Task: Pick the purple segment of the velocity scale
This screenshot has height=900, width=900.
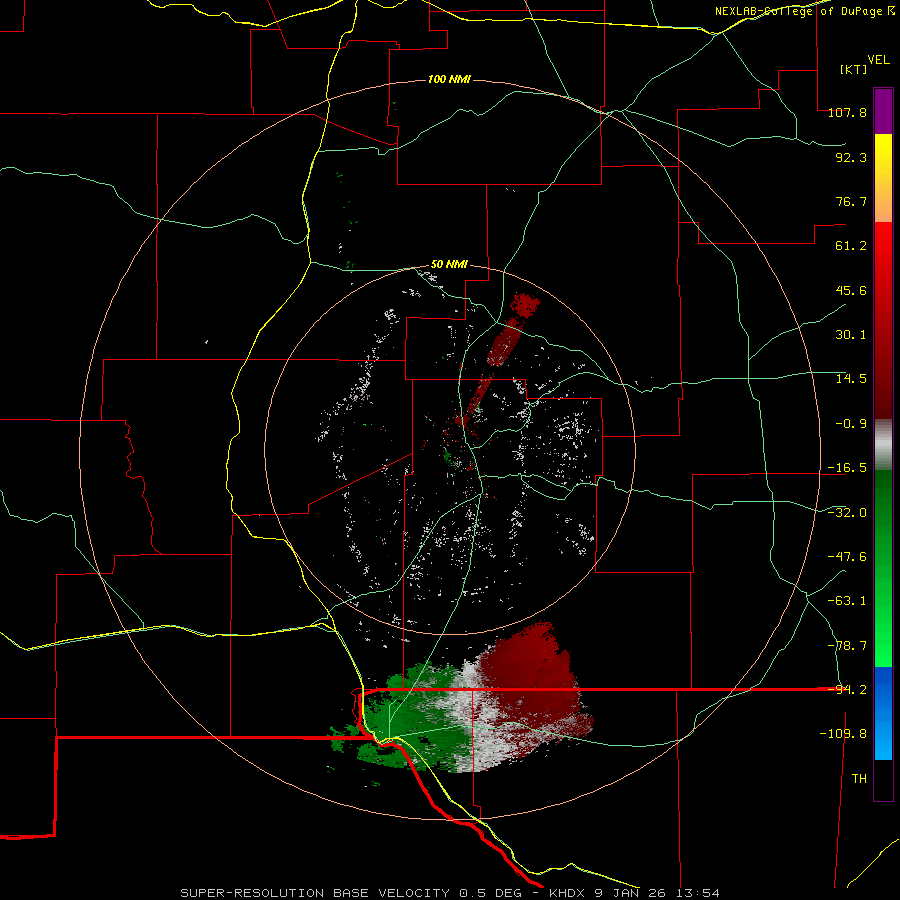Action: (x=883, y=111)
